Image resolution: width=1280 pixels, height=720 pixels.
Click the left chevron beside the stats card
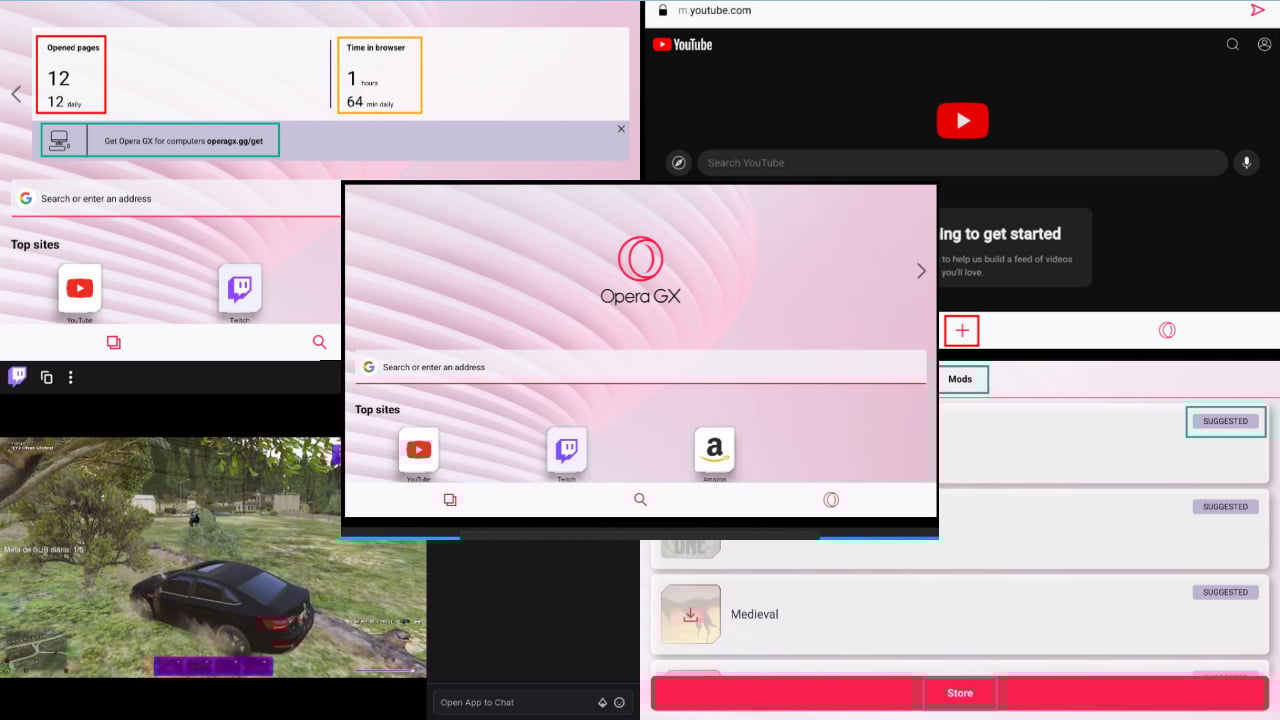16,94
